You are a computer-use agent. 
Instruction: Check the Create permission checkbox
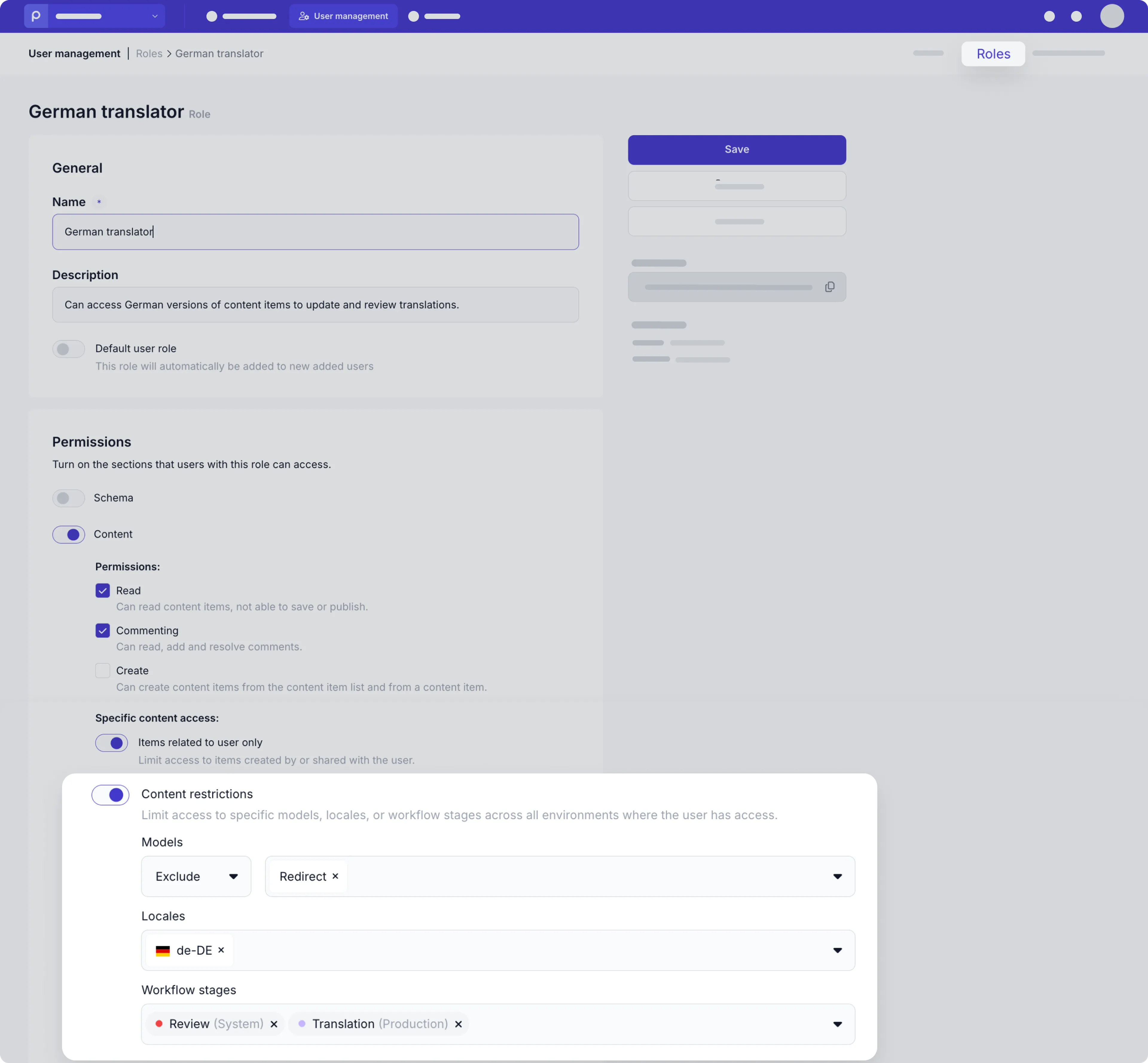click(102, 671)
